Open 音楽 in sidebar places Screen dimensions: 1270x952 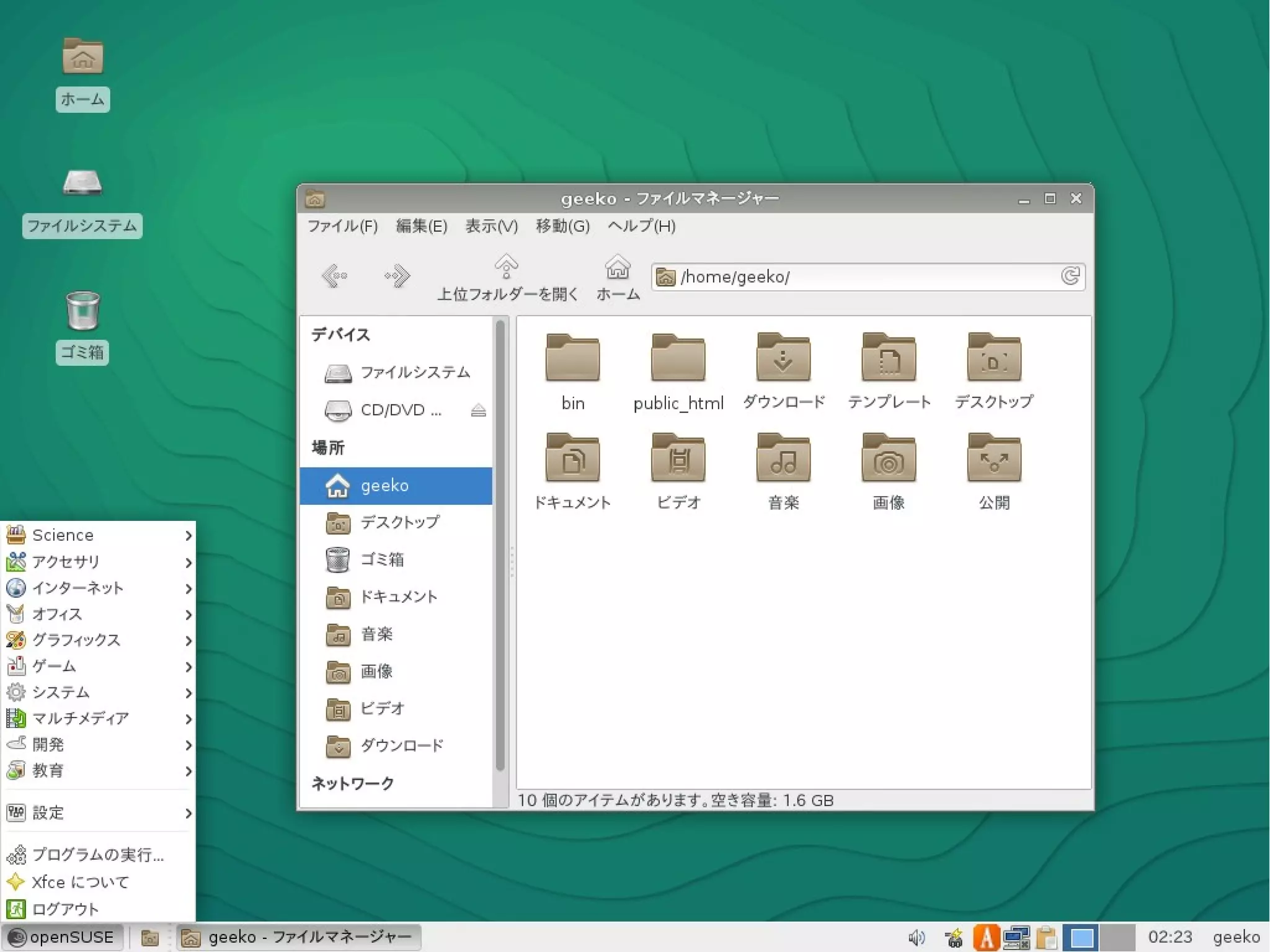[396, 634]
